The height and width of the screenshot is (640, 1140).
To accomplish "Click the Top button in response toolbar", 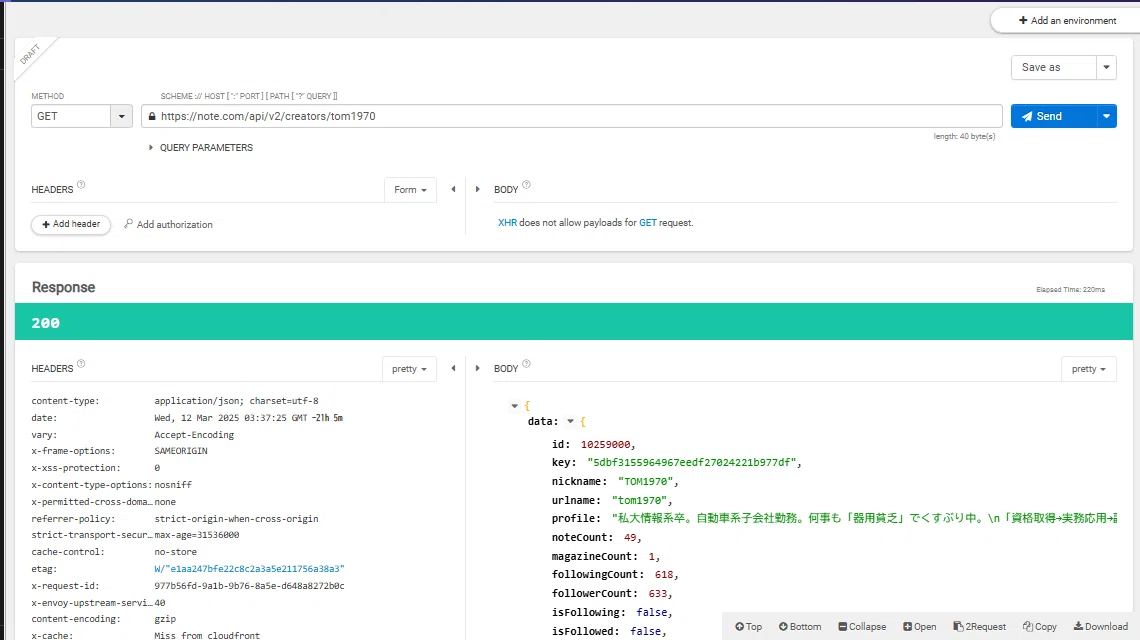I will (x=748, y=626).
